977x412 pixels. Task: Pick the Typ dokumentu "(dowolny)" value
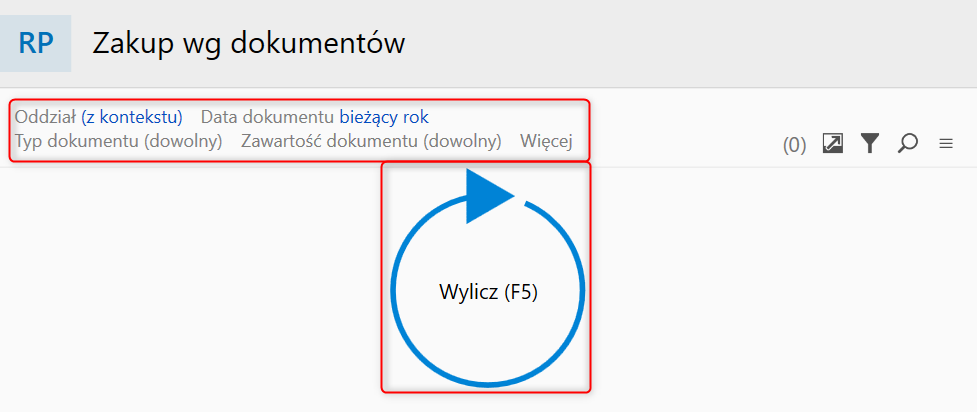coord(182,141)
